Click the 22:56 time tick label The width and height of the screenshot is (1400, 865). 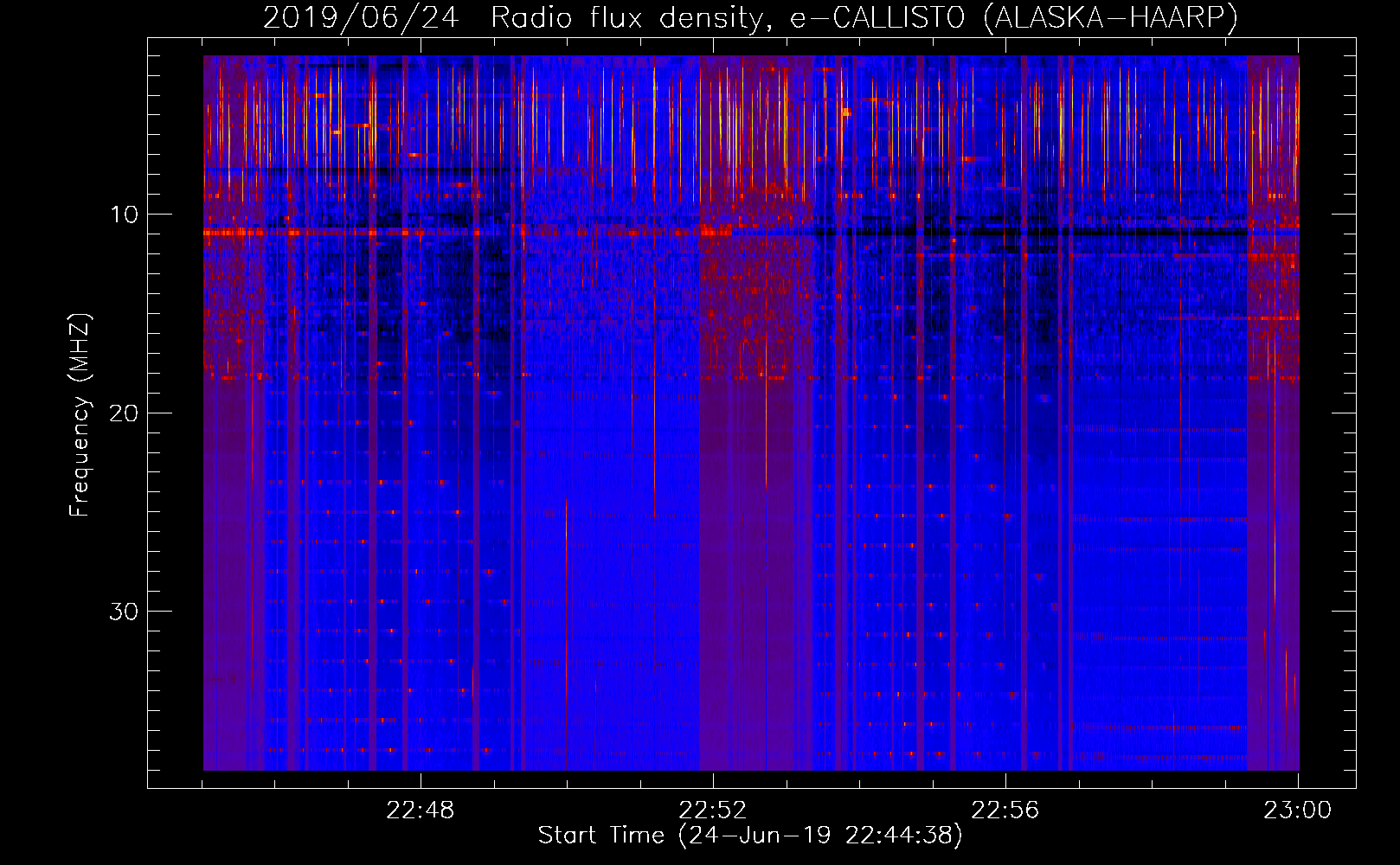point(1005,811)
